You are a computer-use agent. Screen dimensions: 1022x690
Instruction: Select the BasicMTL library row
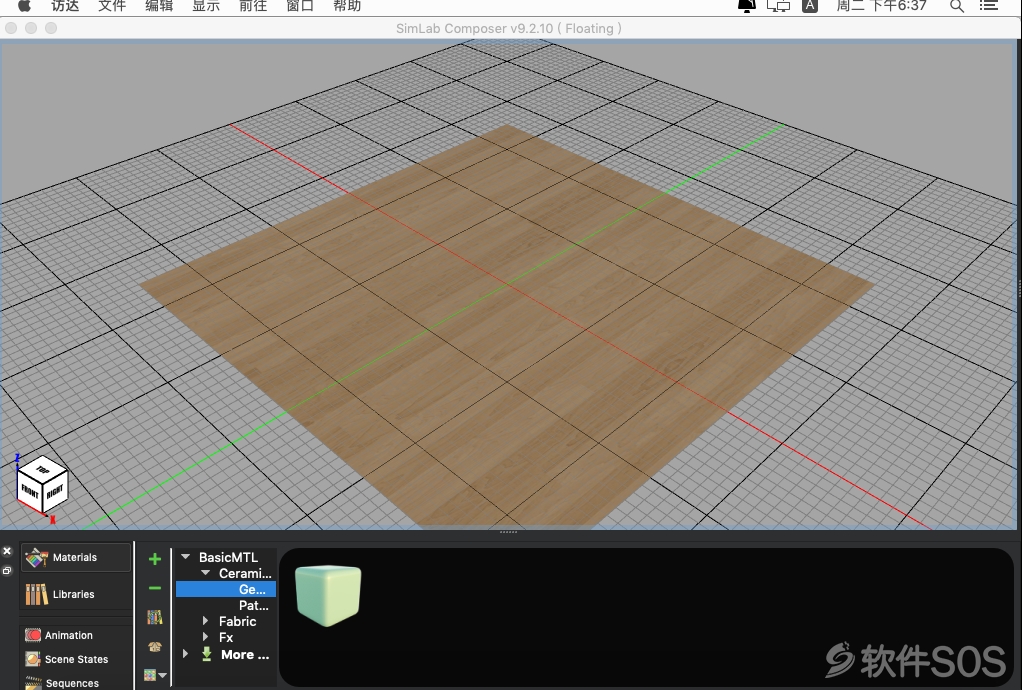pos(226,557)
